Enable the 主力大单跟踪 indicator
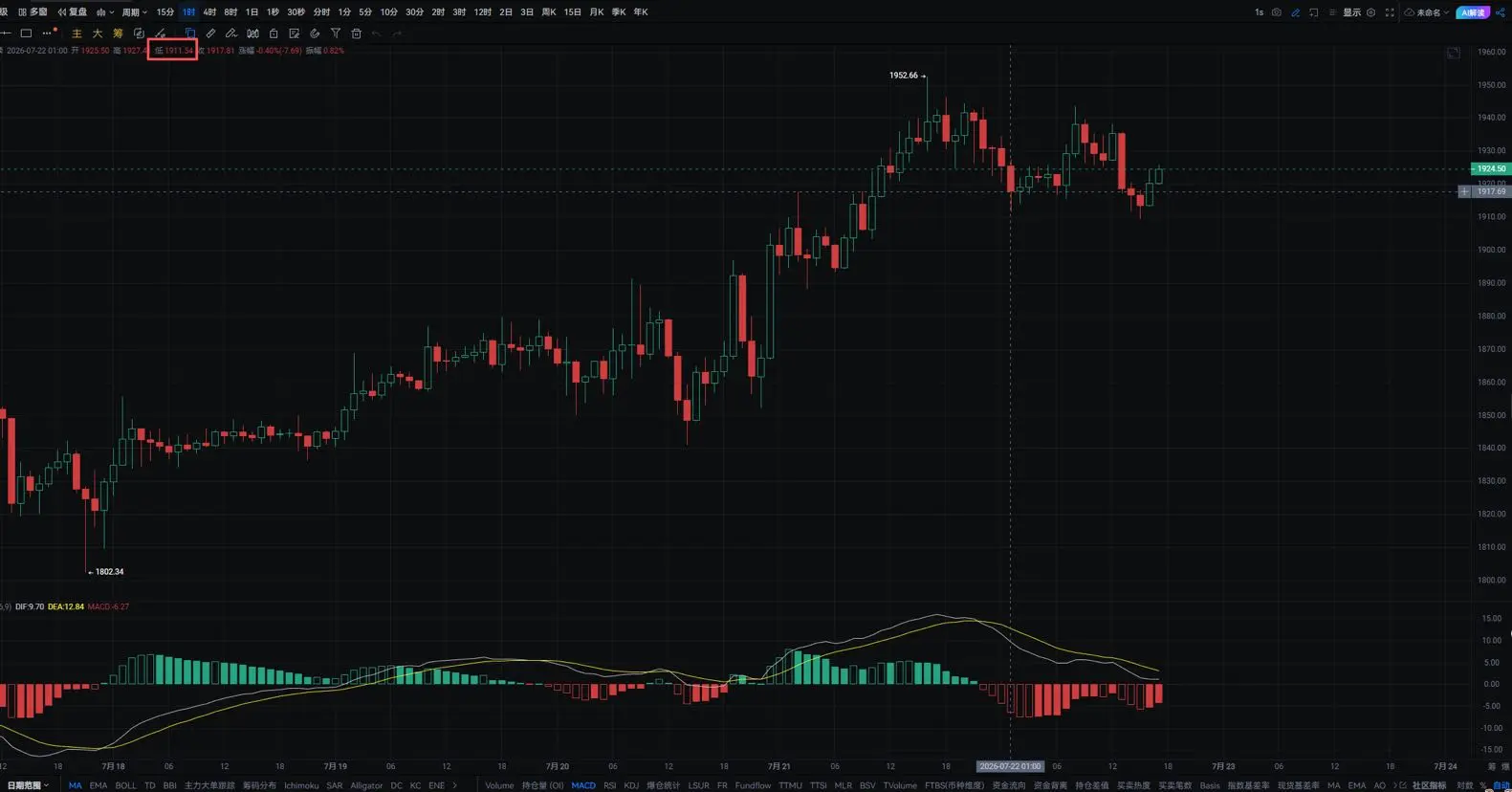 (x=209, y=785)
